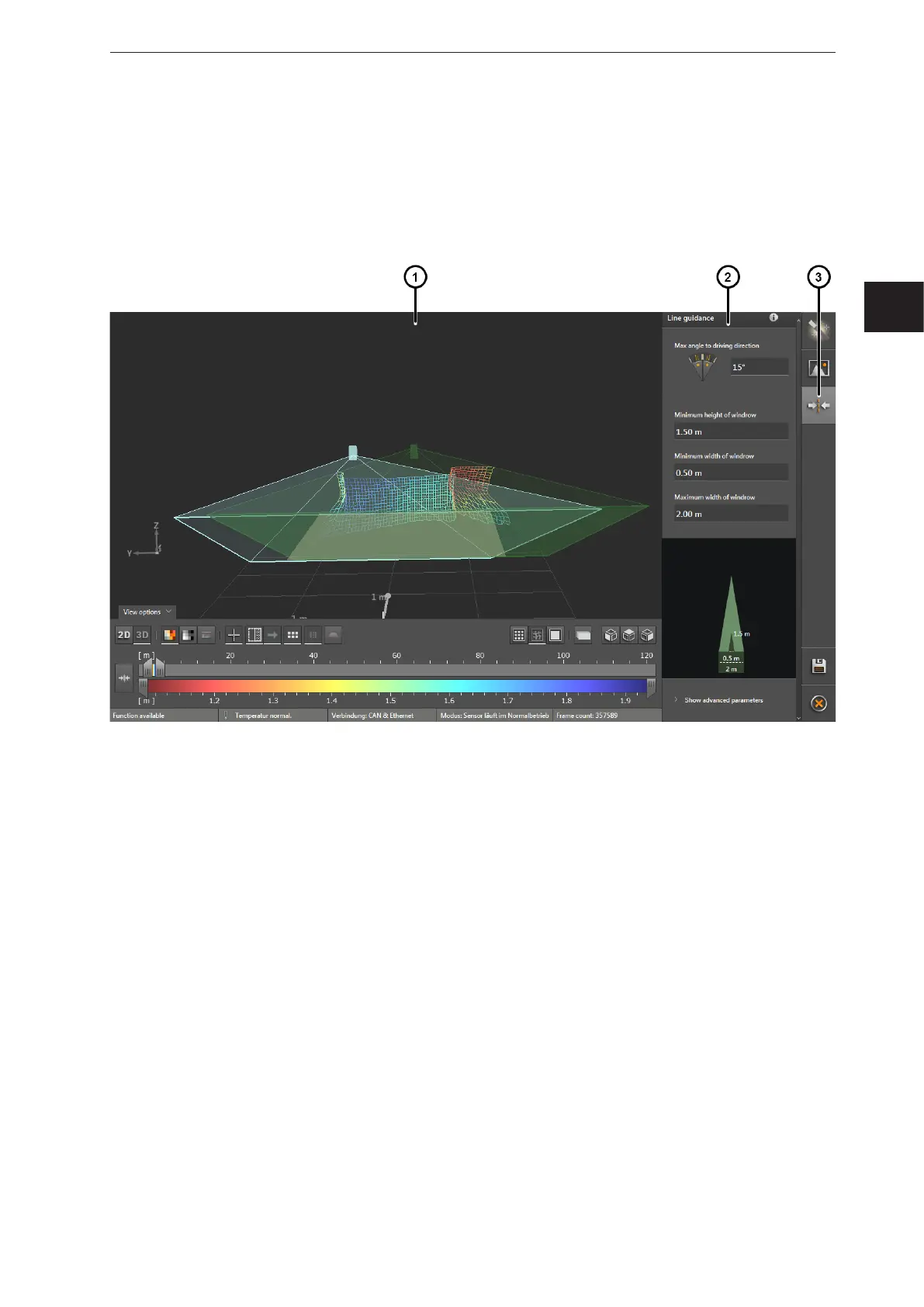924x1307 pixels.
Task: Open the sensor mounting calibration sidebar tab
Action: (818, 331)
